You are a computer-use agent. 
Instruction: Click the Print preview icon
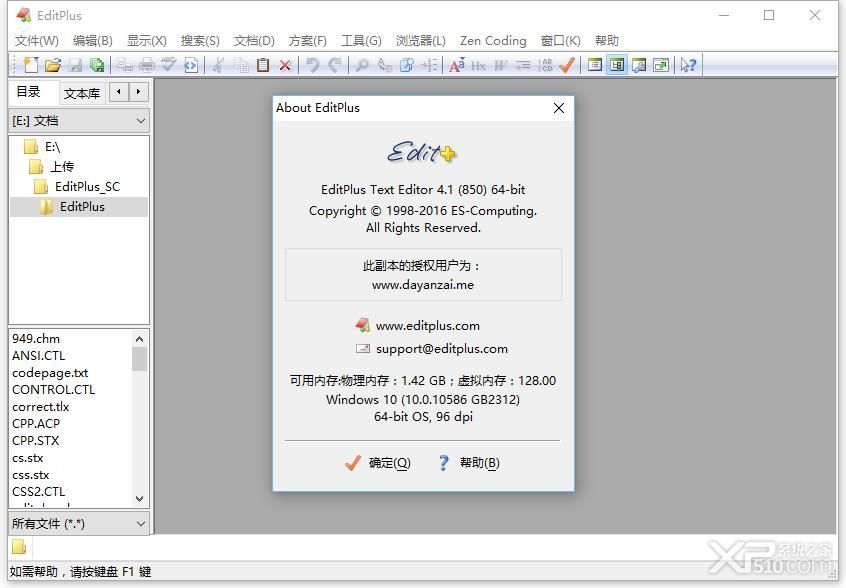pyautogui.click(x=125, y=65)
